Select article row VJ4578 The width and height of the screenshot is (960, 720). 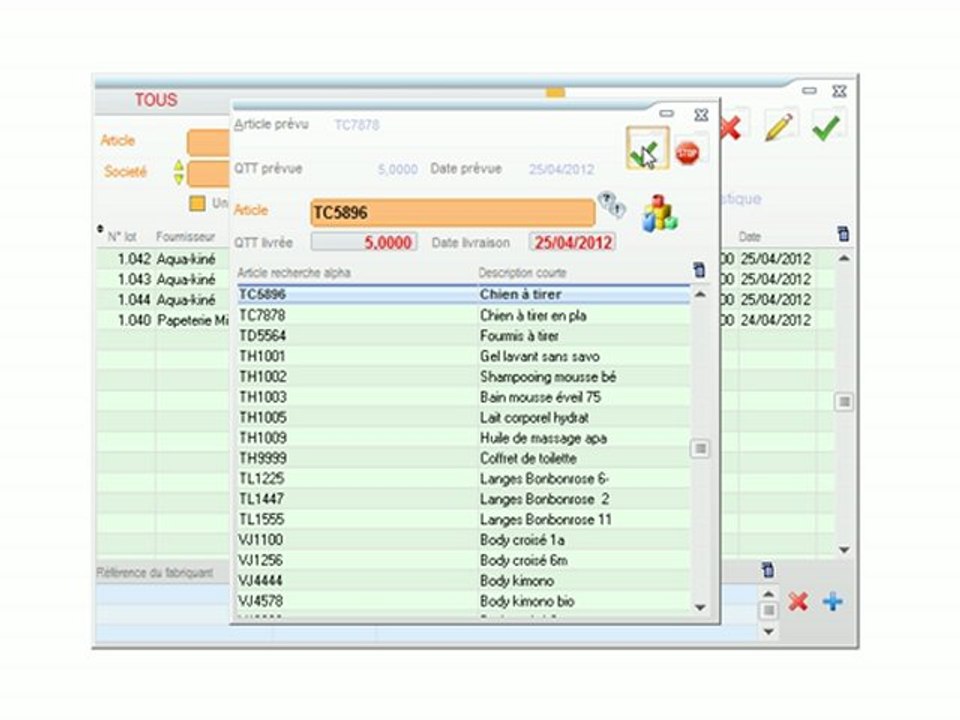tap(463, 601)
